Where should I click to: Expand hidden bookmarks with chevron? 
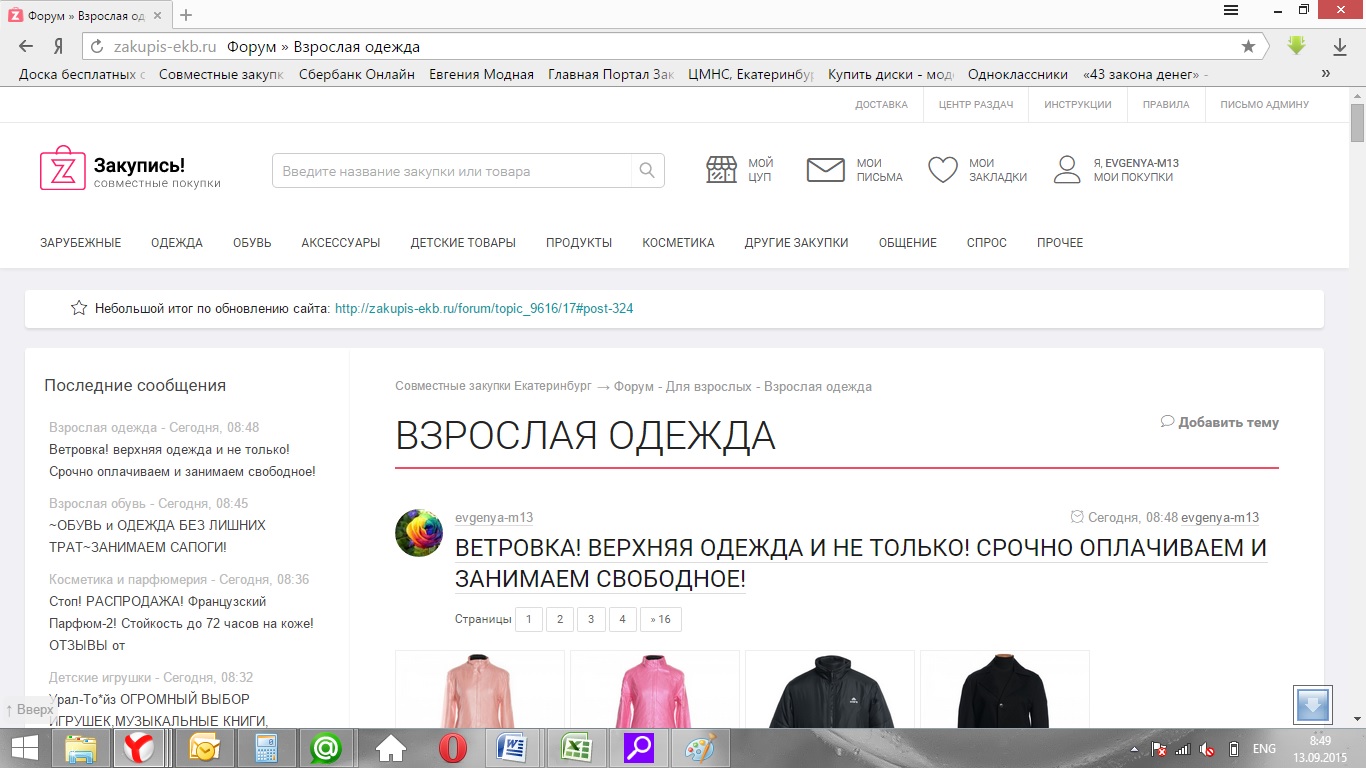(1326, 74)
